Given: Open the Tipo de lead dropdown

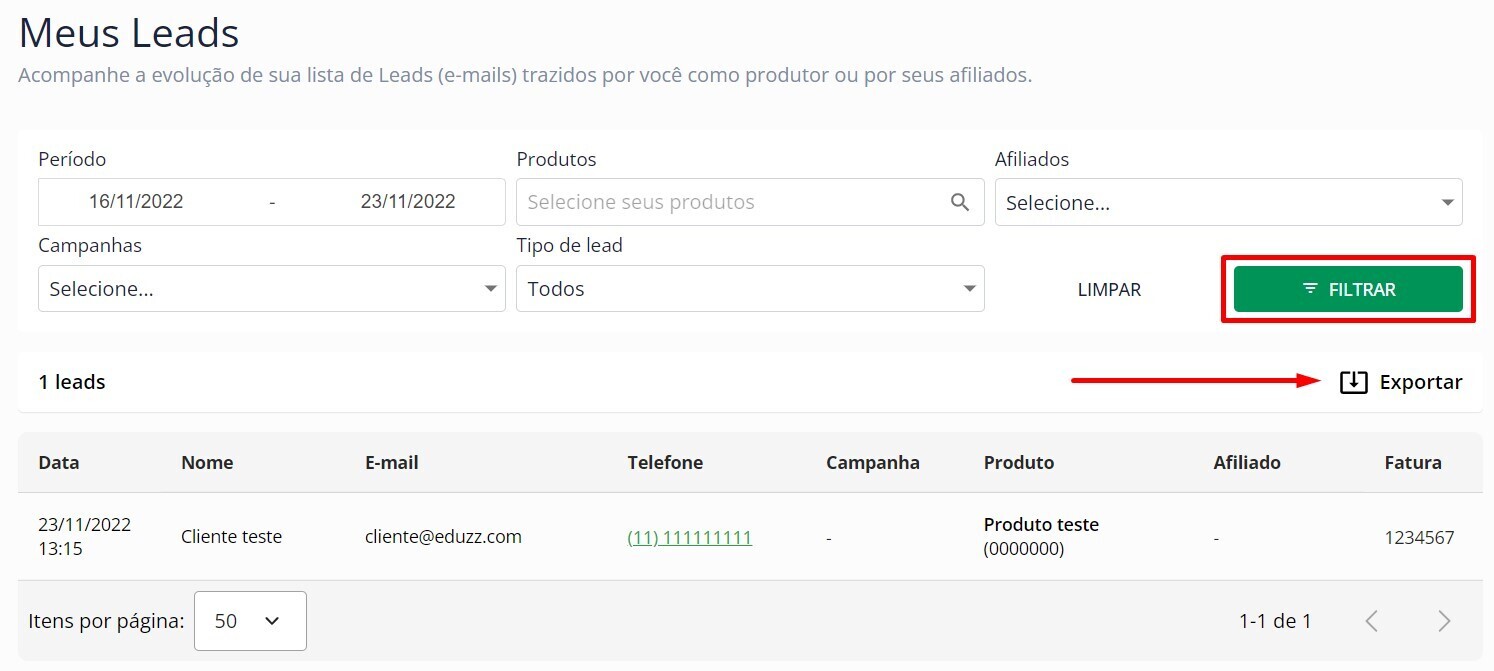Looking at the screenshot, I should coord(750,289).
